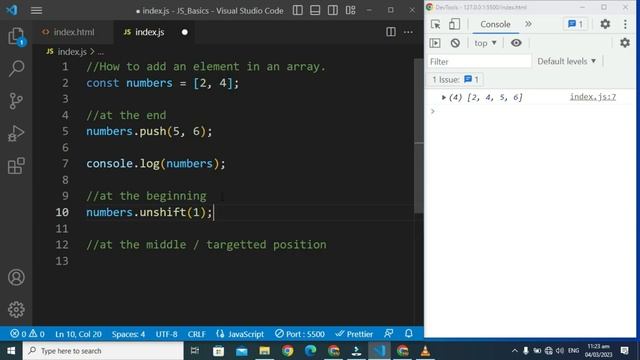
Task: Click the unsaved dot on index.js tab
Action: pyautogui.click(x=184, y=32)
